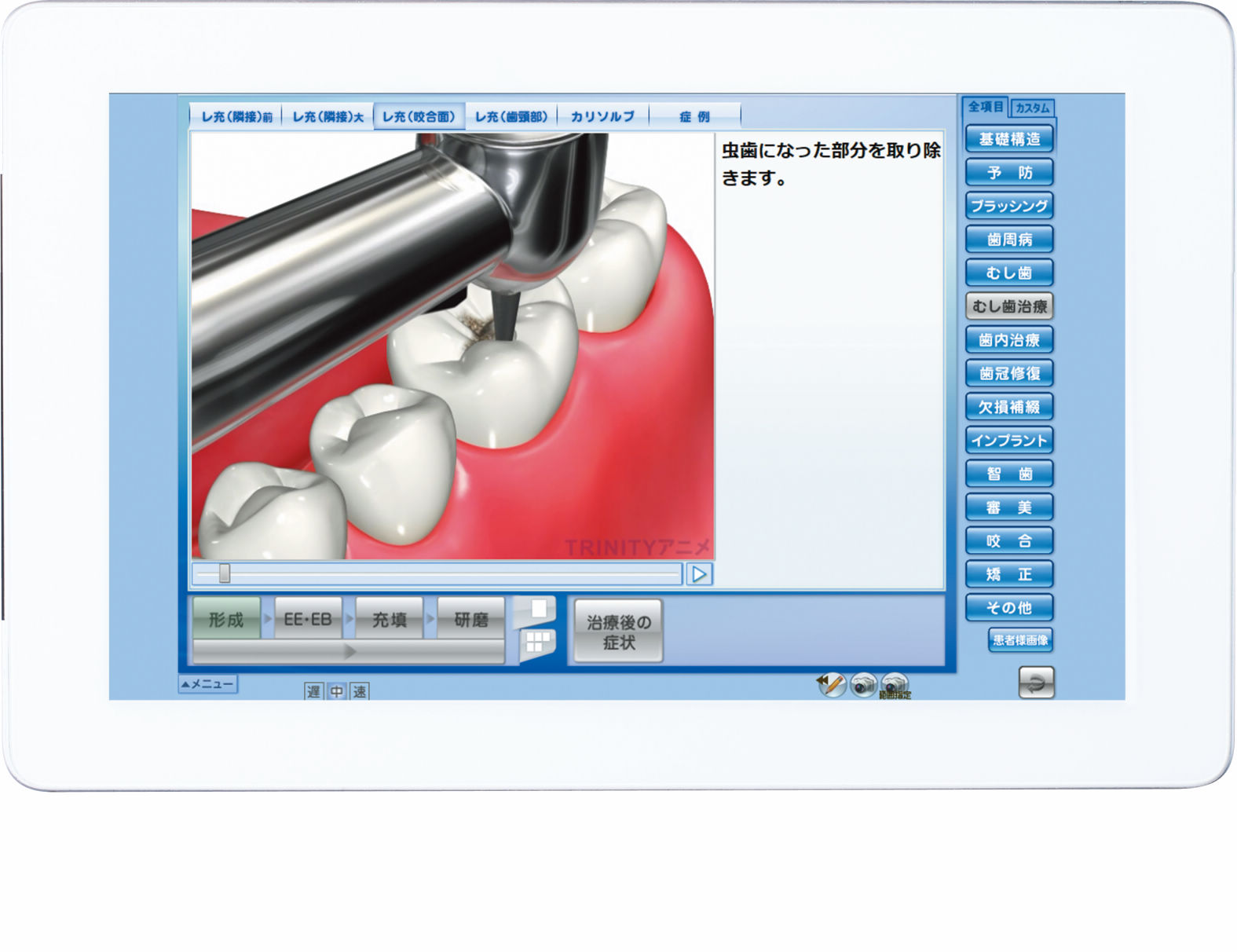This screenshot has width=1237, height=952.
Task: Open the pencil drawing annotation tool
Action: 831,684
